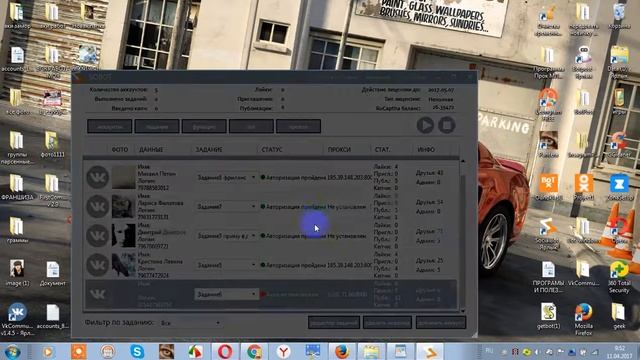
Task: Open image (1) file on the desktop
Action: (x=17, y=273)
